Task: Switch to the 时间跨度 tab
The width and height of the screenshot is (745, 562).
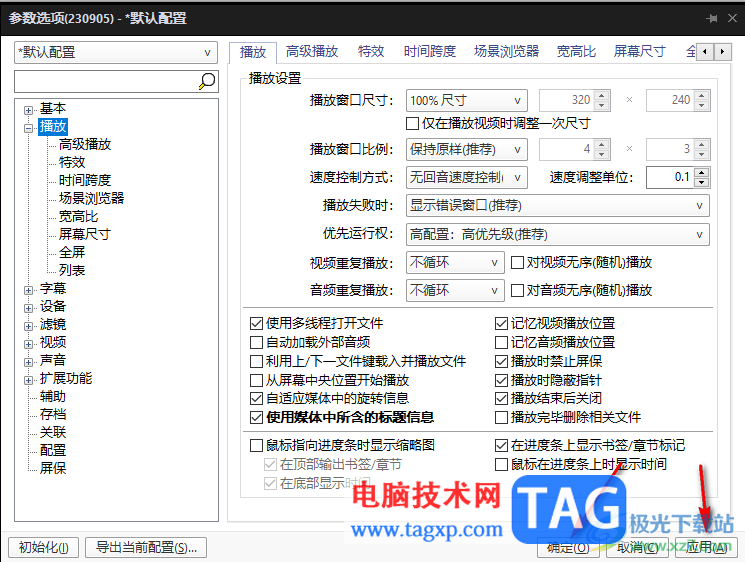Action: coord(430,51)
